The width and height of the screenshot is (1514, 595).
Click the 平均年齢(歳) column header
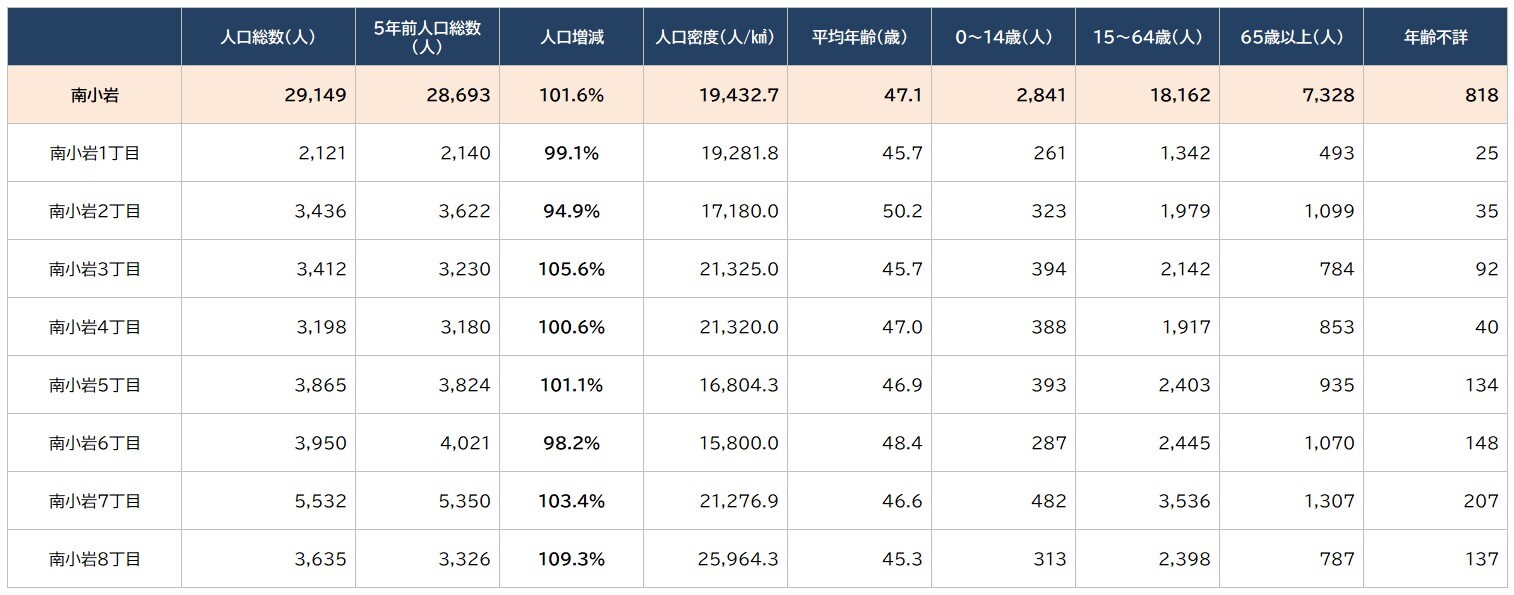click(859, 37)
